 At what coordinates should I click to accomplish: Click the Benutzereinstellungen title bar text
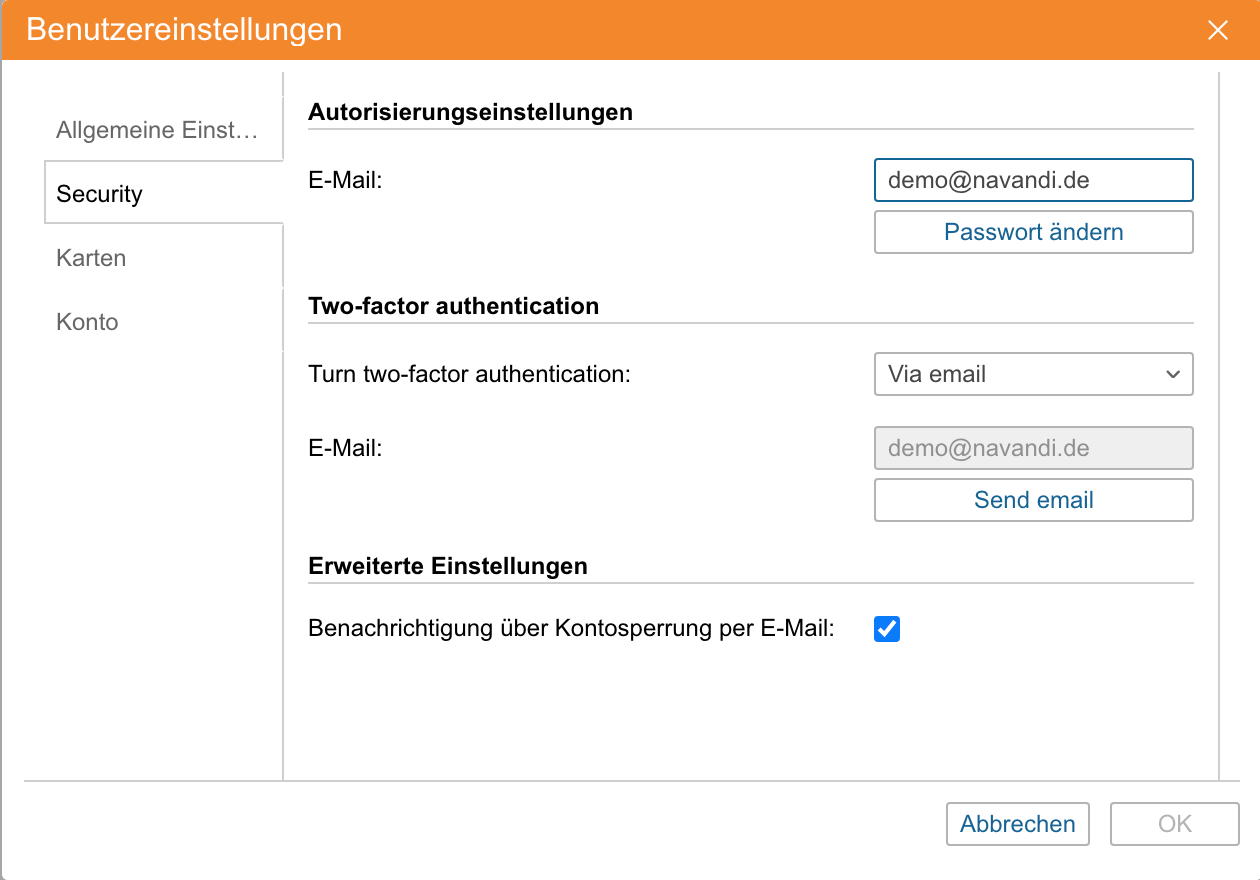tap(184, 30)
